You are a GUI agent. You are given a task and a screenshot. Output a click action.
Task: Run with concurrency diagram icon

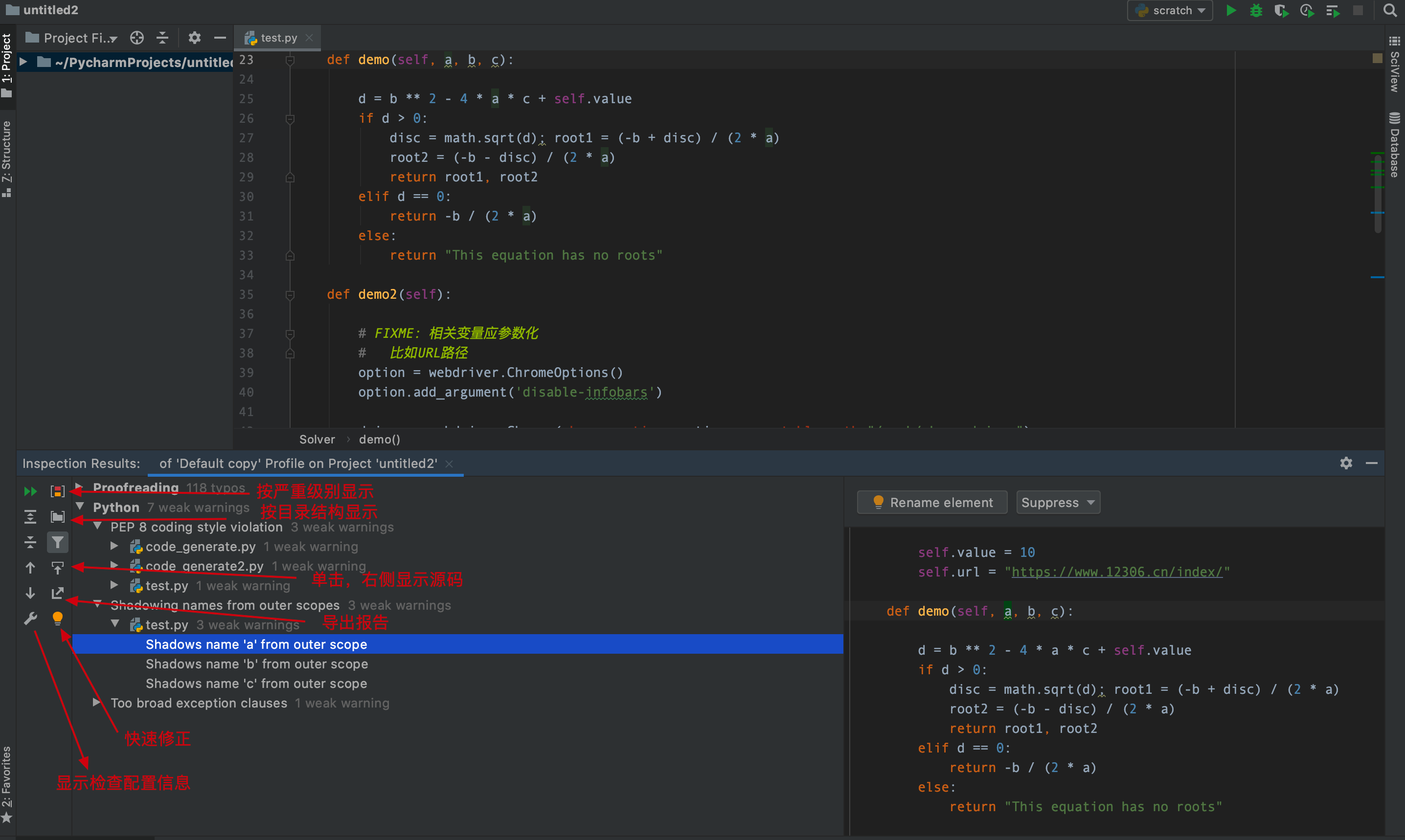[1333, 10]
